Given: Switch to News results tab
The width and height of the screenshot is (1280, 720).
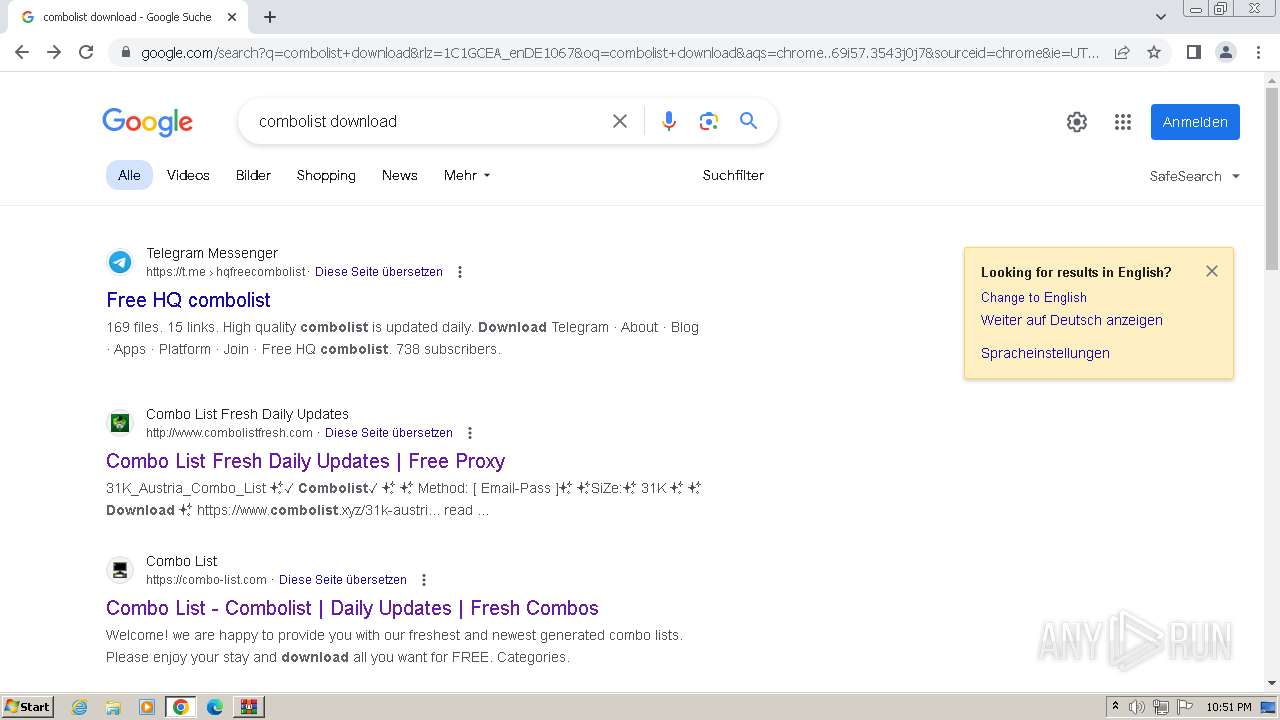Looking at the screenshot, I should tap(399, 175).
